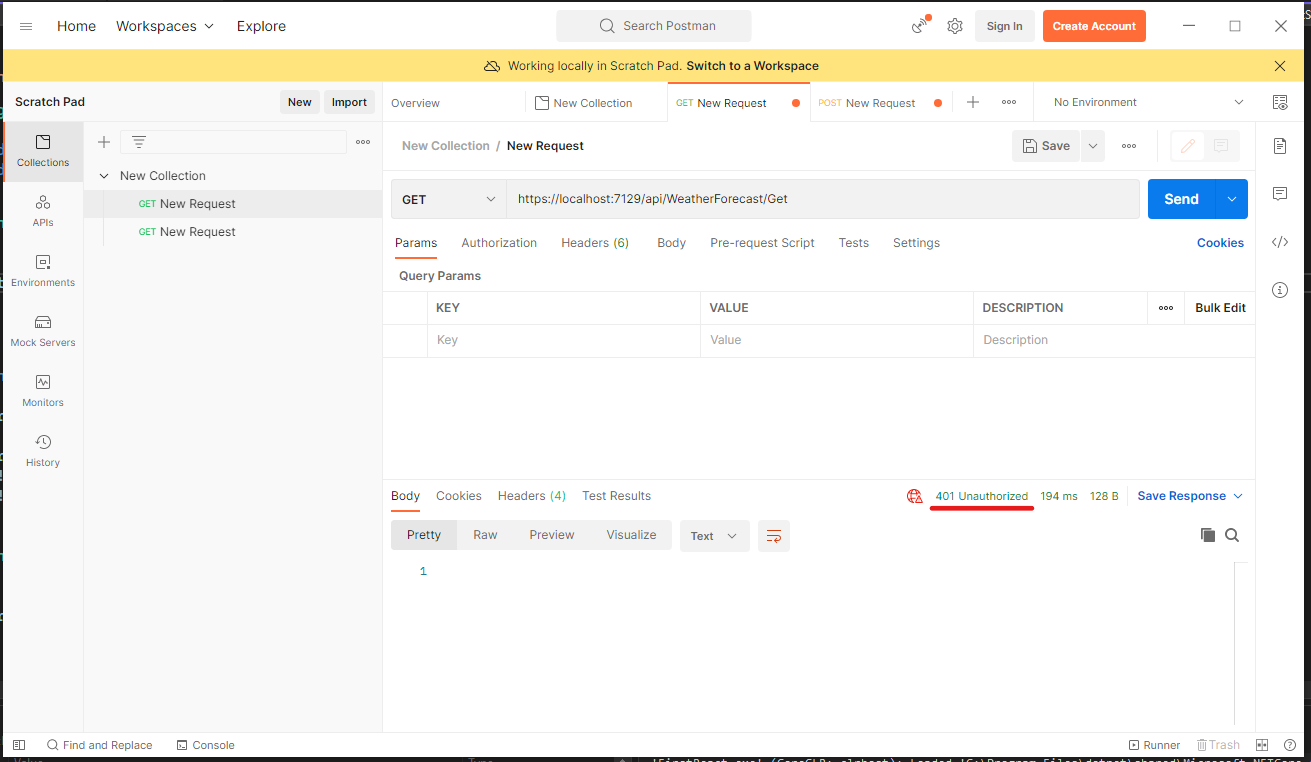Select the Raw response view

[x=485, y=535]
